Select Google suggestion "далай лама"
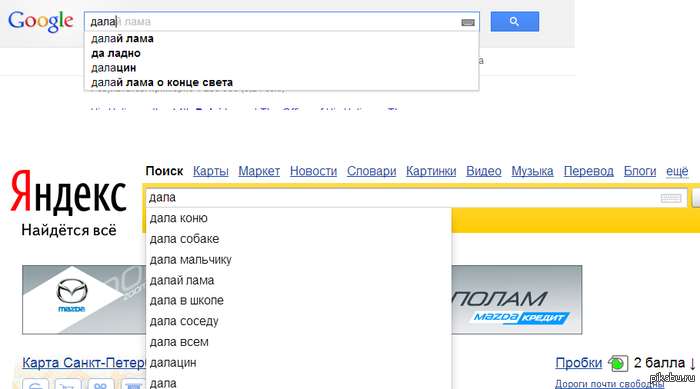The image size is (700, 389). 281,39
